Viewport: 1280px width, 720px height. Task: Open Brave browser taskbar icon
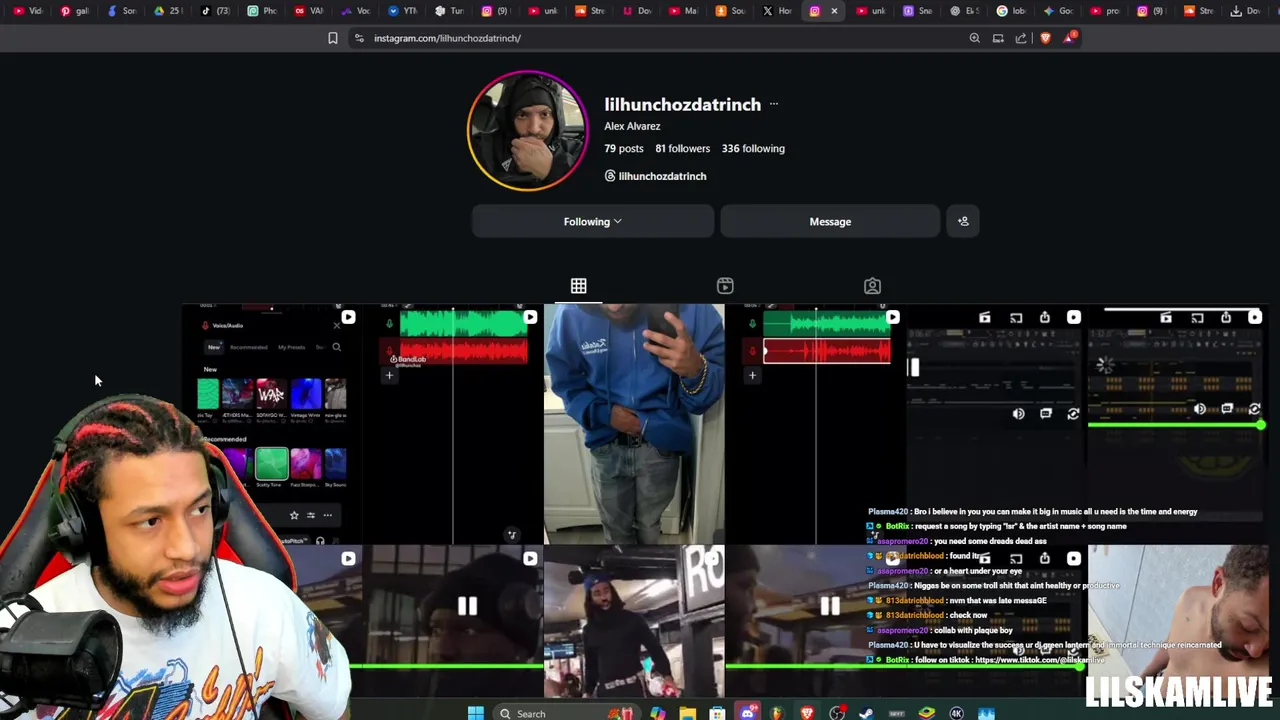click(807, 713)
